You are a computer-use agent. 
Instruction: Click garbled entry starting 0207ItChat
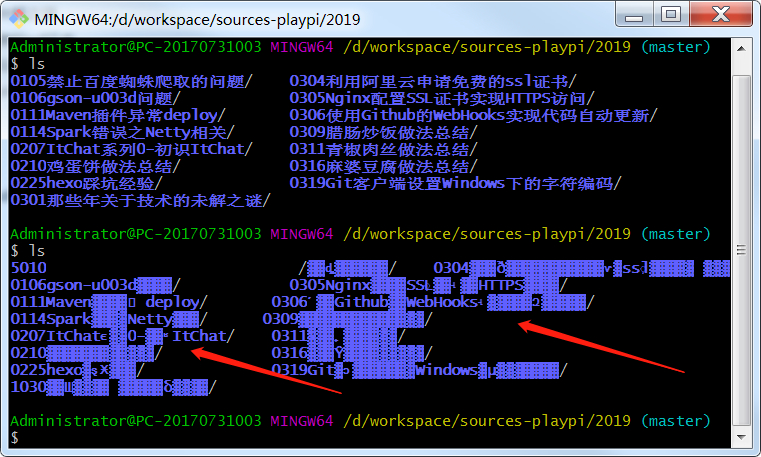point(123,336)
